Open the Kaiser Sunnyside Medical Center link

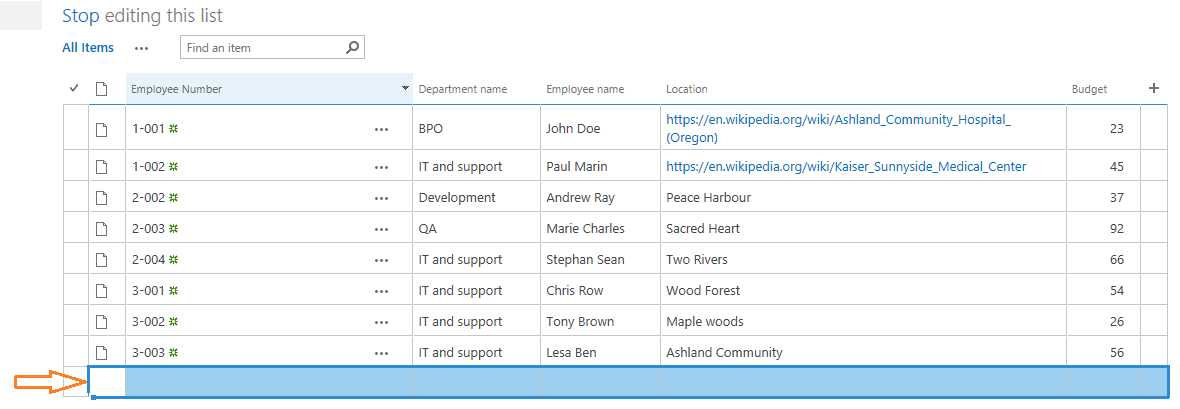click(x=846, y=167)
